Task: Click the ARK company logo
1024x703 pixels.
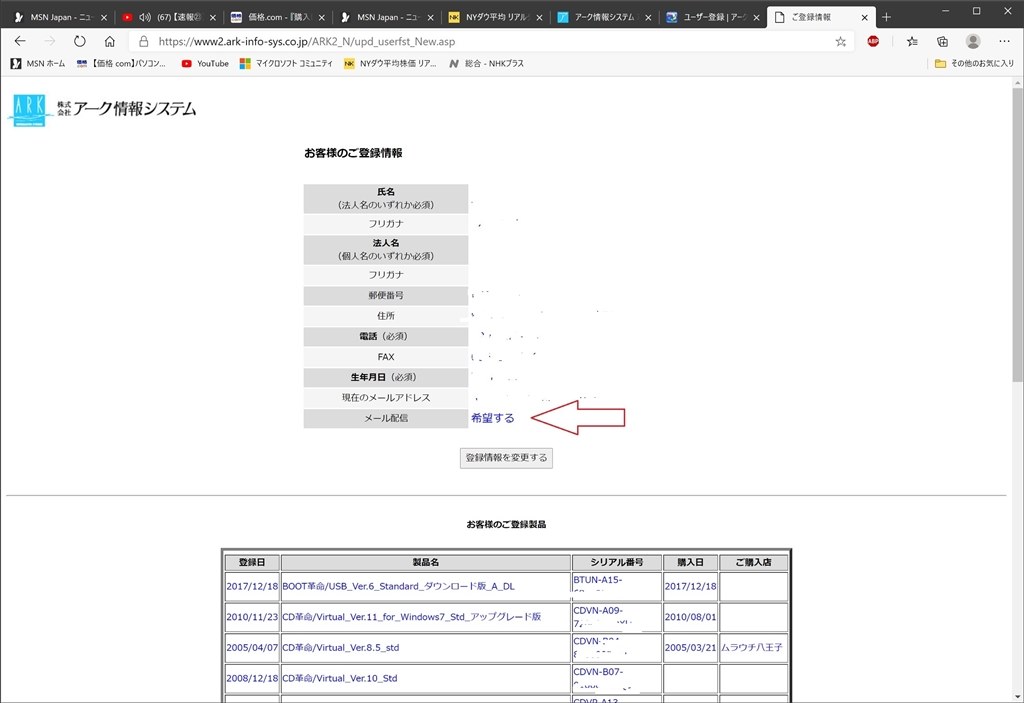Action: (x=103, y=109)
